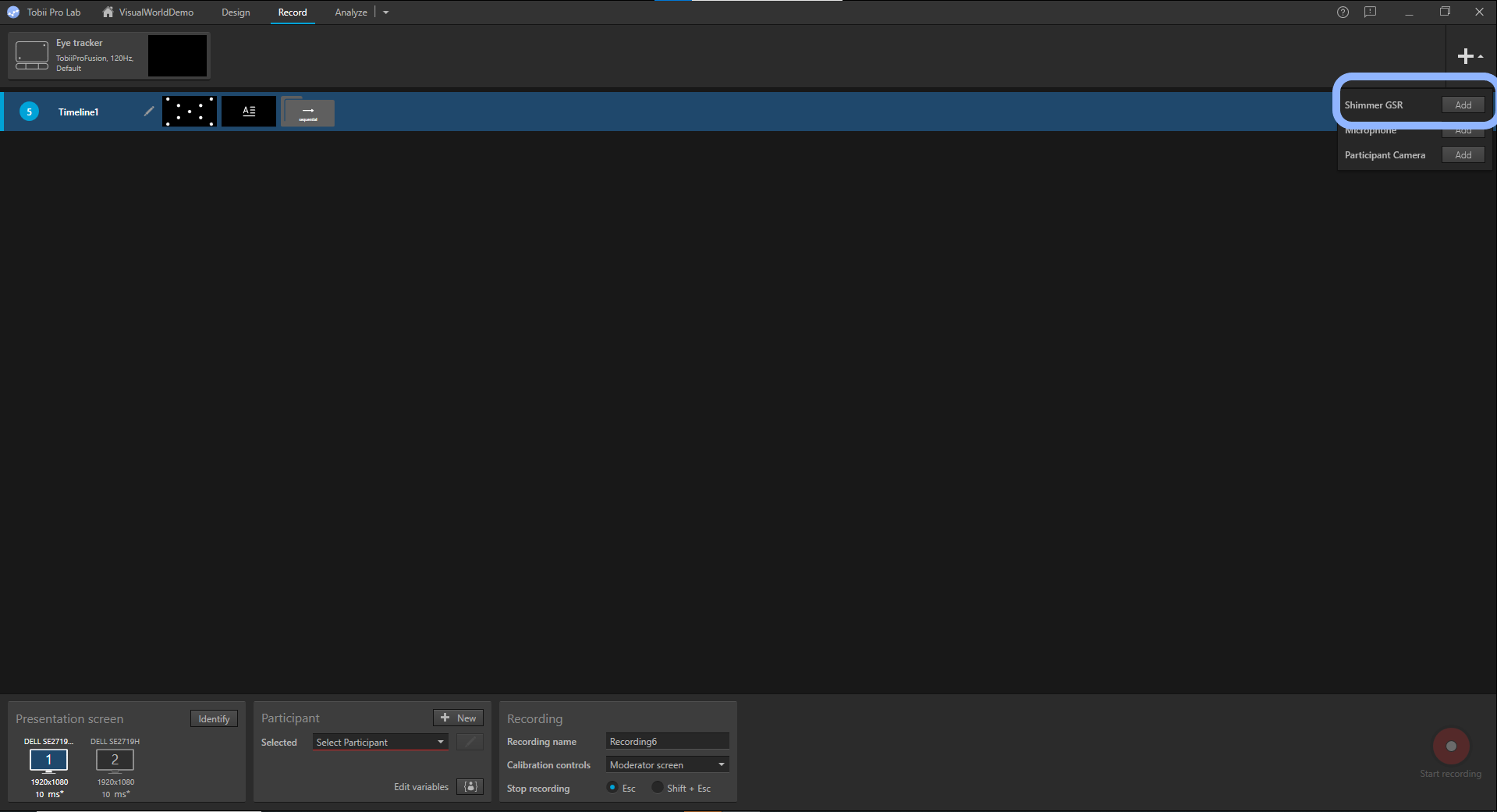This screenshot has width=1497, height=812.
Task: Click the Eye tracker device icon
Action: point(32,55)
